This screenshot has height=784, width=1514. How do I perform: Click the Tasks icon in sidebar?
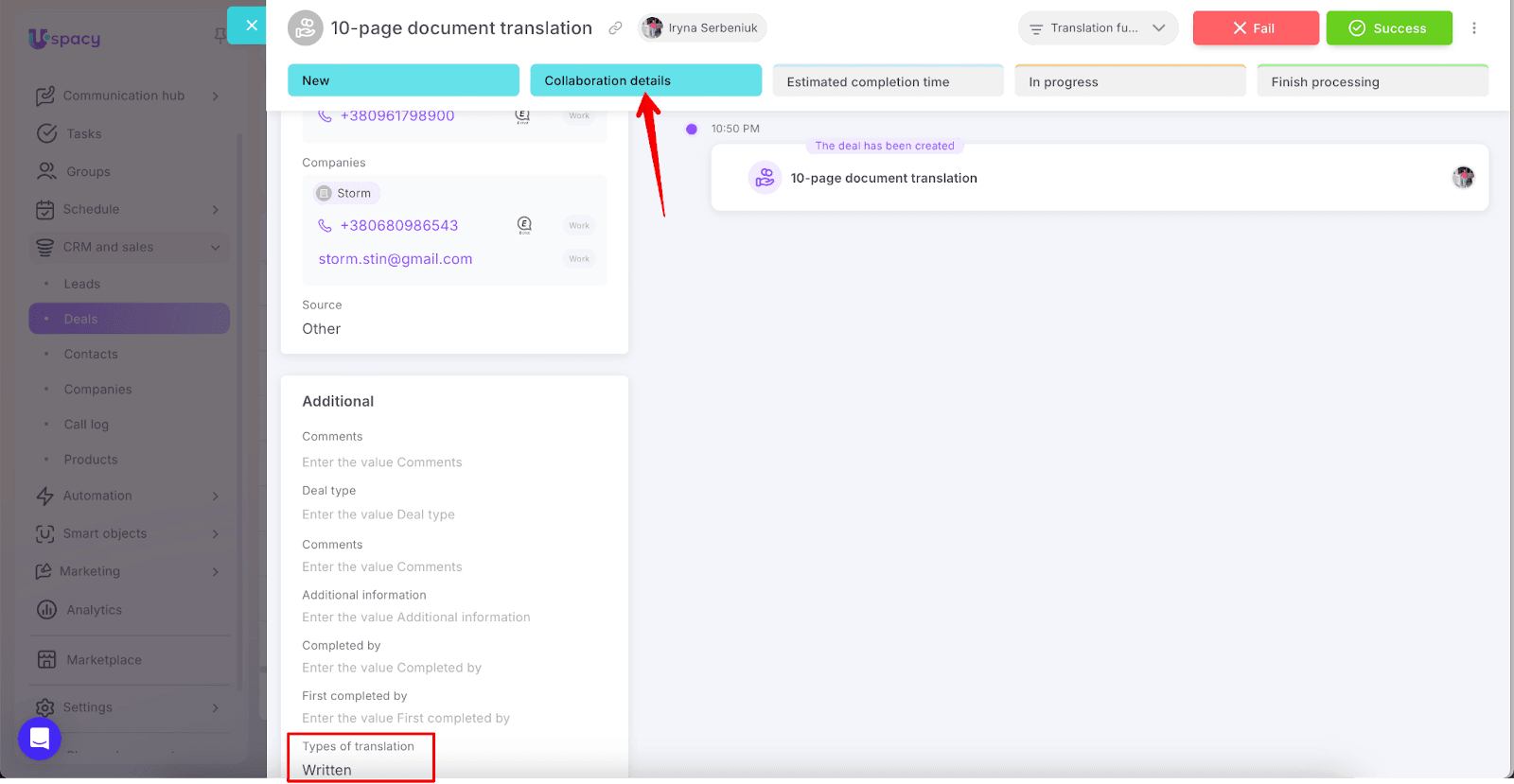[46, 134]
